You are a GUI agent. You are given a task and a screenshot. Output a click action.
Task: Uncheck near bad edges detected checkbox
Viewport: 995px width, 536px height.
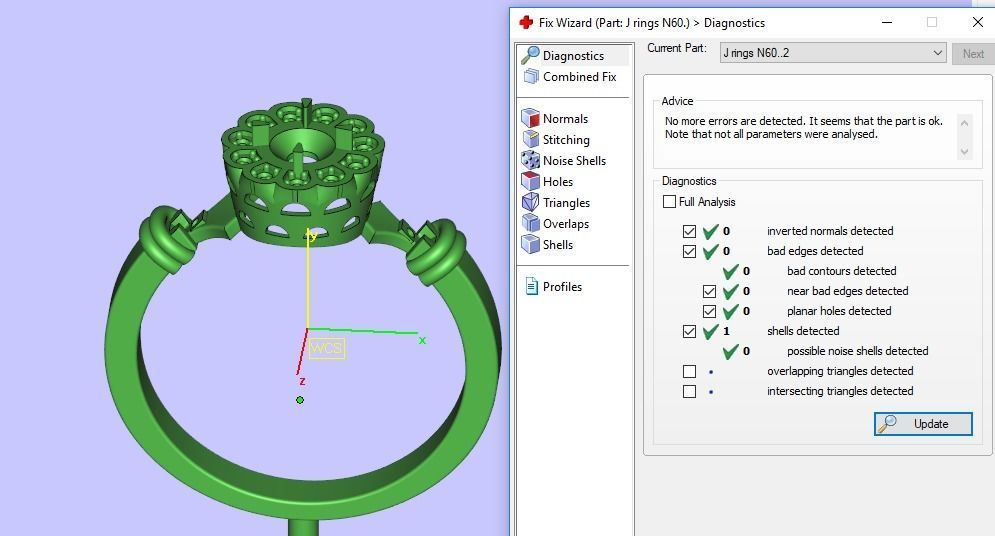[x=709, y=291]
